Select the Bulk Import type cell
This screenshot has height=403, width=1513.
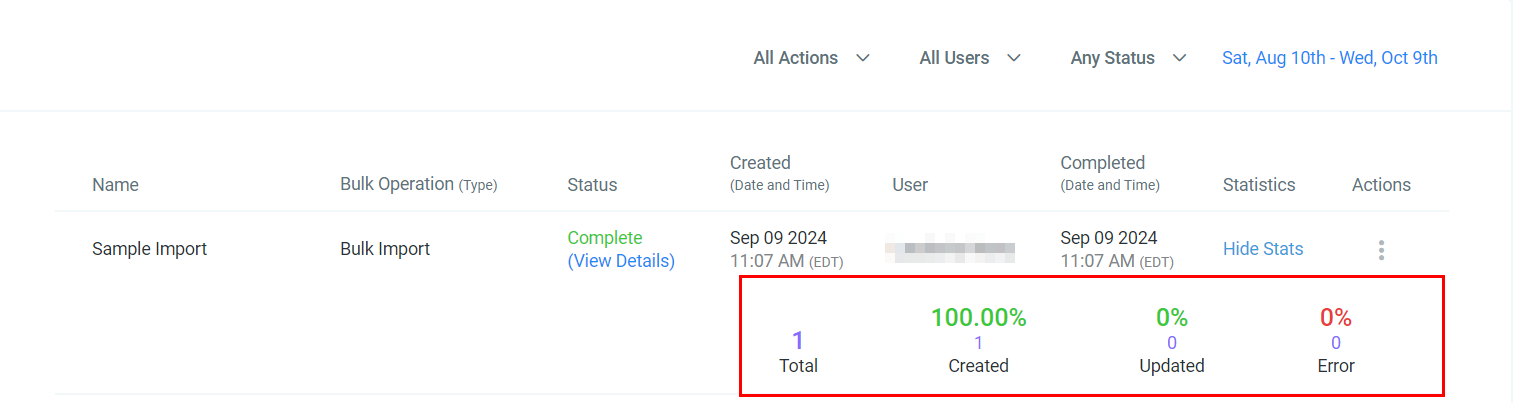pos(385,249)
